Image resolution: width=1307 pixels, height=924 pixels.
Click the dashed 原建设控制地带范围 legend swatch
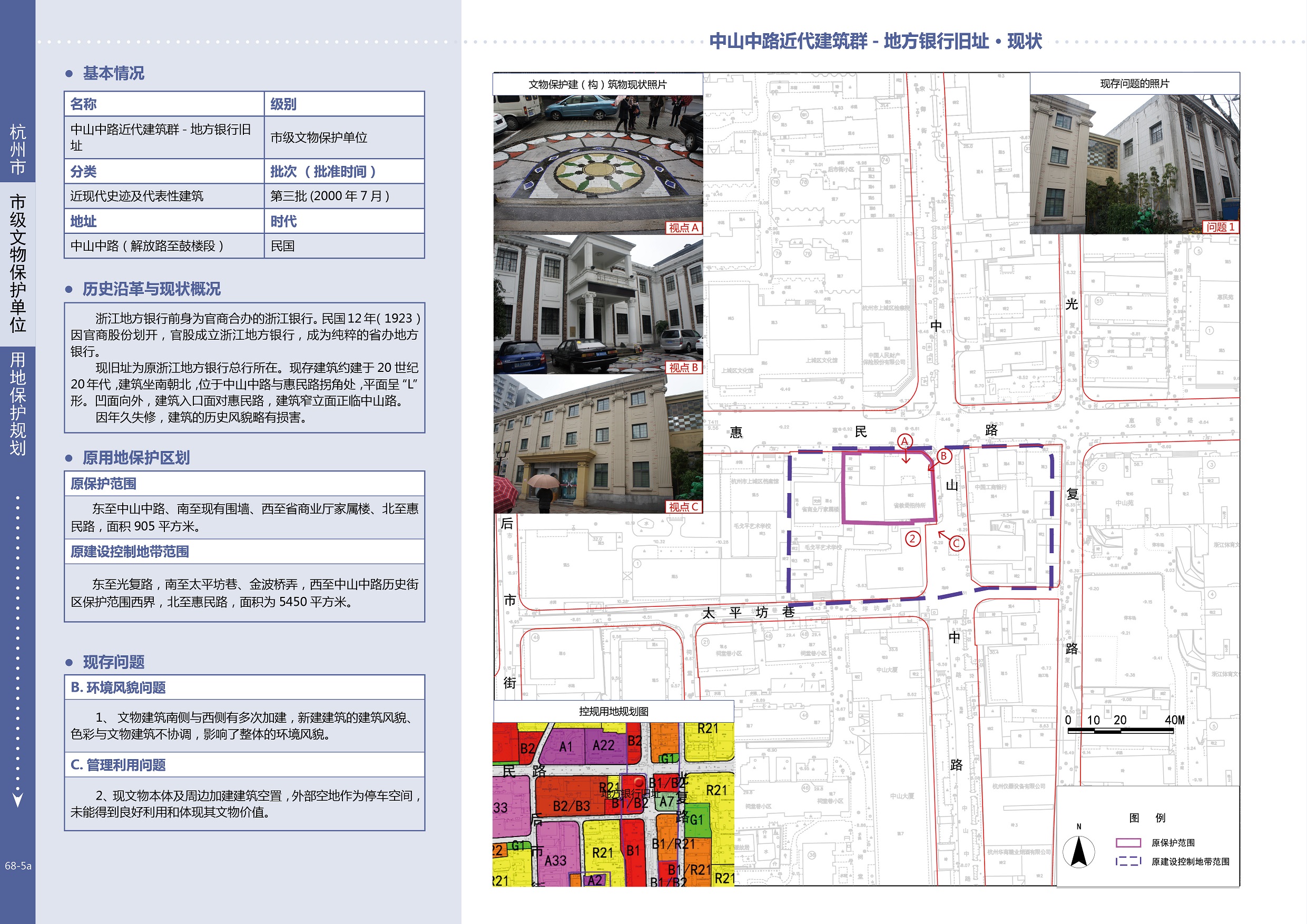coord(1128,861)
